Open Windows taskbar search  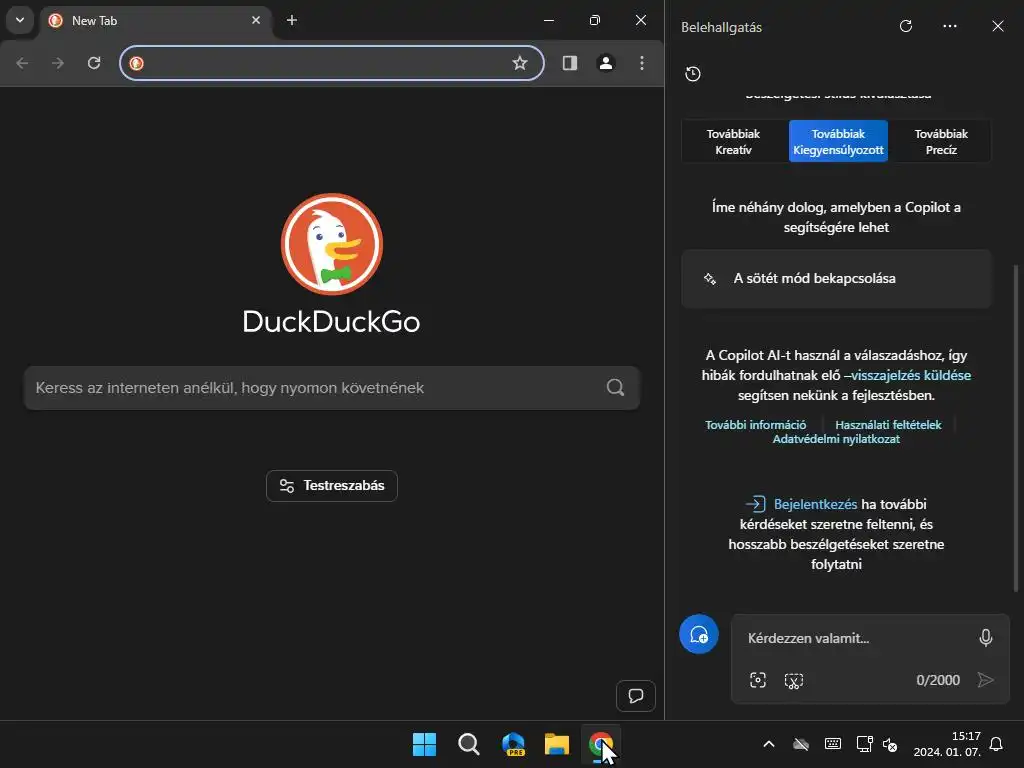pyautogui.click(x=469, y=744)
